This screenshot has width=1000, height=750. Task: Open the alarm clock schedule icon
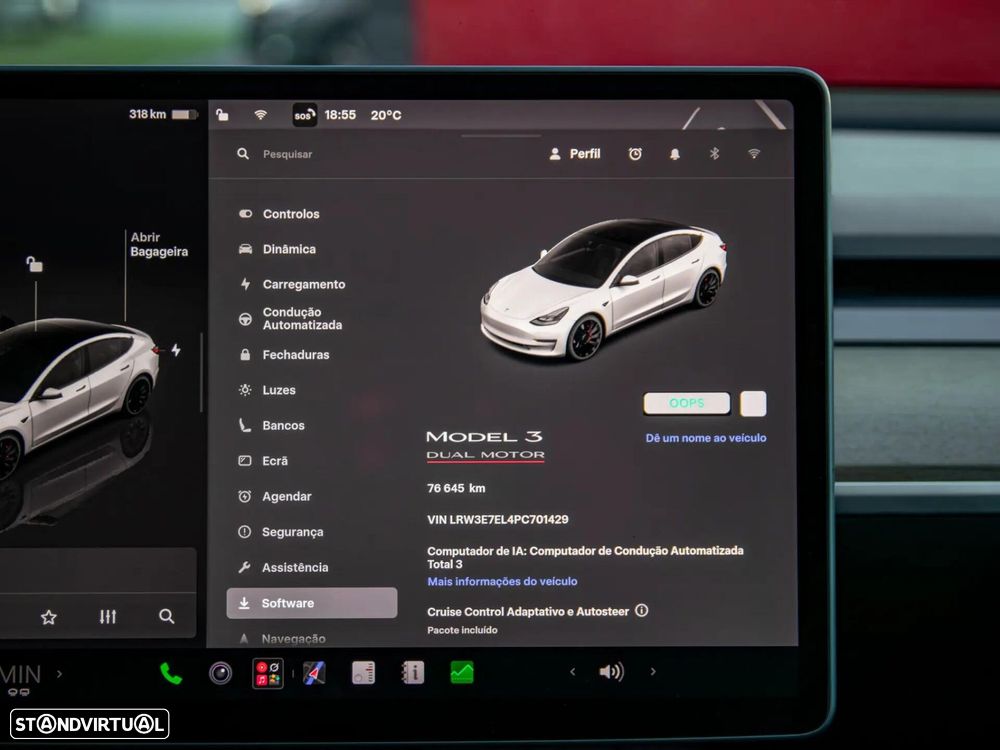coord(635,154)
